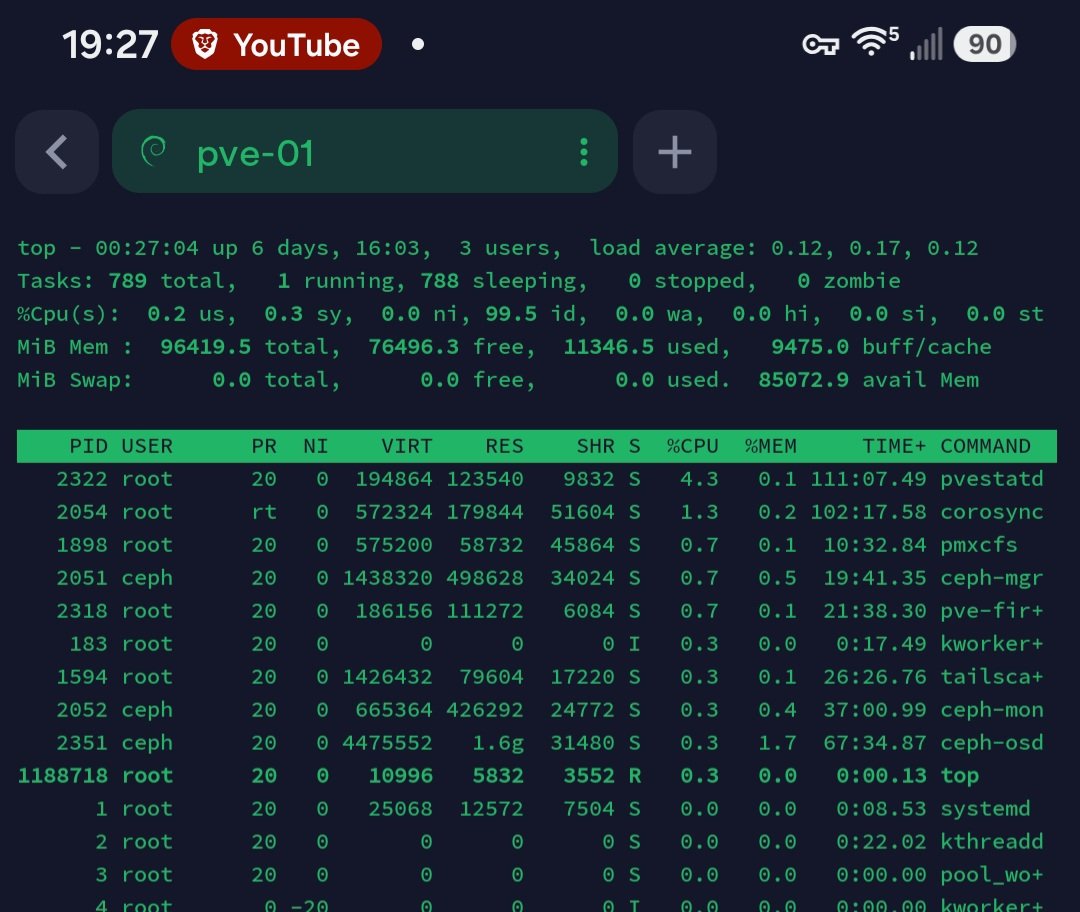Tap the tailsca+ process name

[x=992, y=676]
